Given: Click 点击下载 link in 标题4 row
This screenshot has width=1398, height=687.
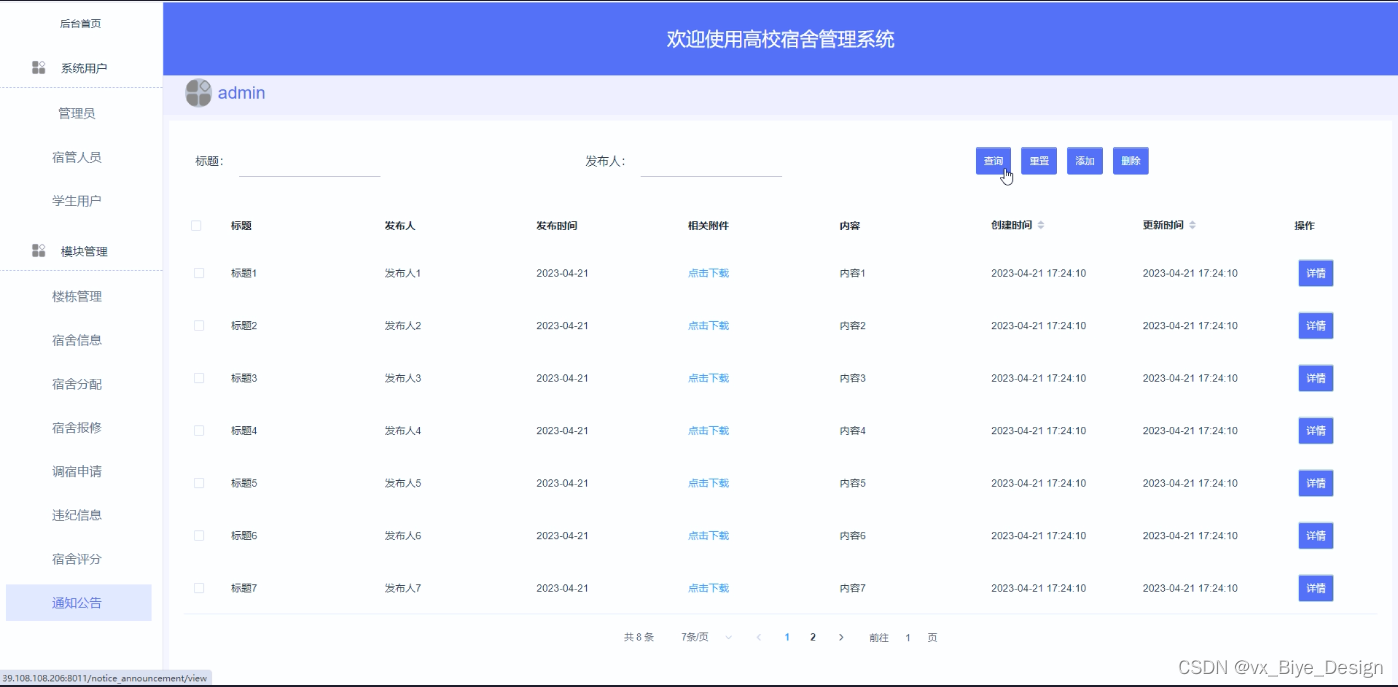Looking at the screenshot, I should click(708, 431).
